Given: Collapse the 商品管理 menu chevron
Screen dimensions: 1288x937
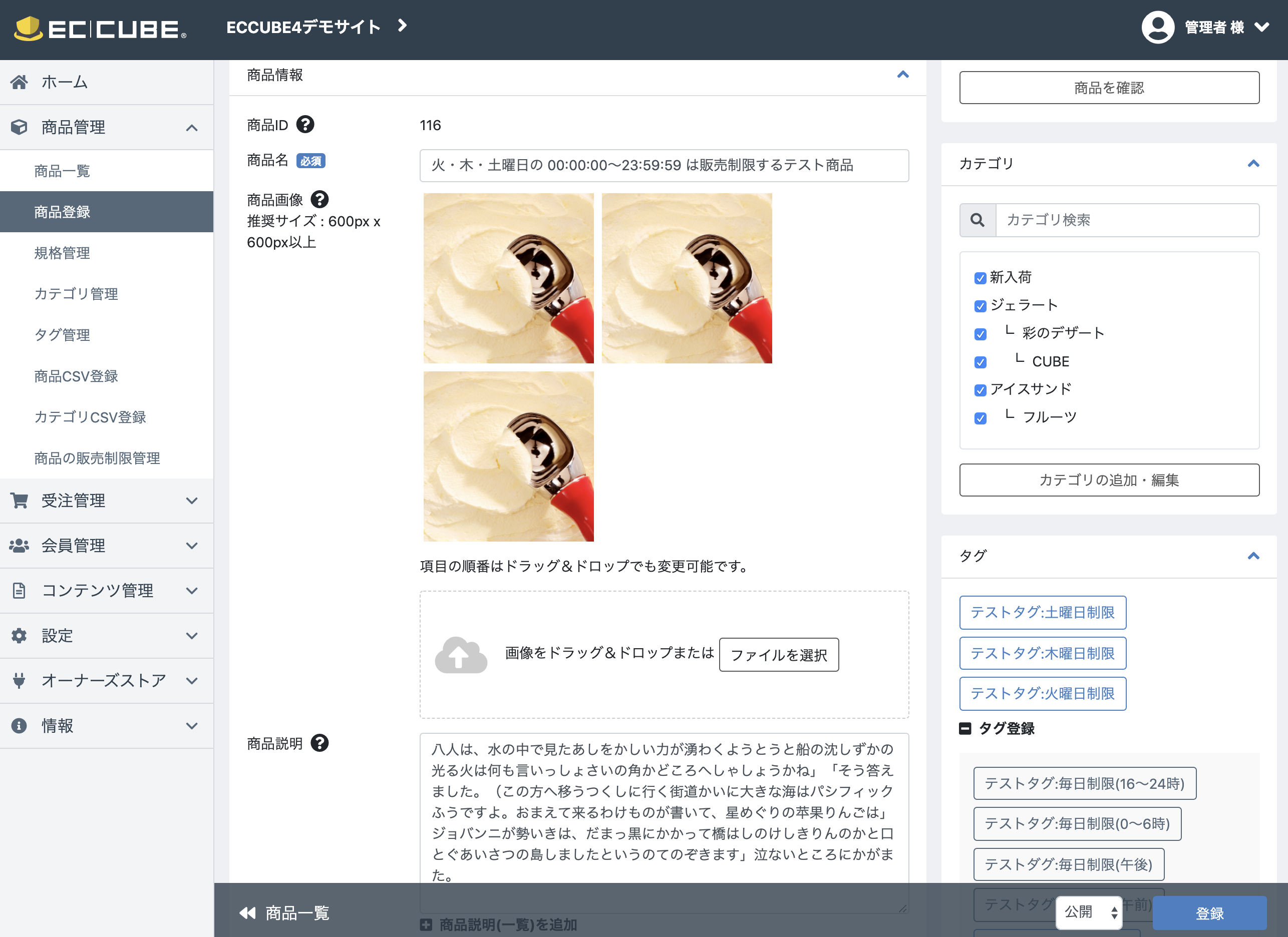Looking at the screenshot, I should (x=192, y=128).
